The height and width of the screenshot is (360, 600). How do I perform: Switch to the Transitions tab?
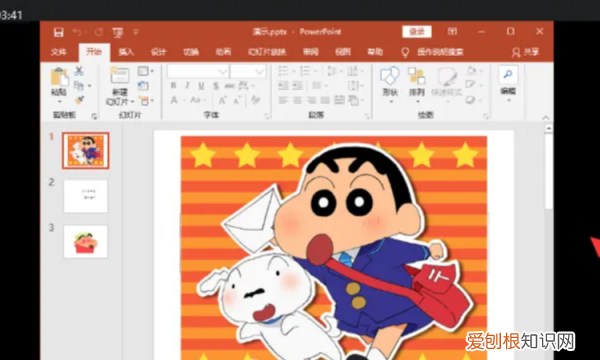pos(191,52)
